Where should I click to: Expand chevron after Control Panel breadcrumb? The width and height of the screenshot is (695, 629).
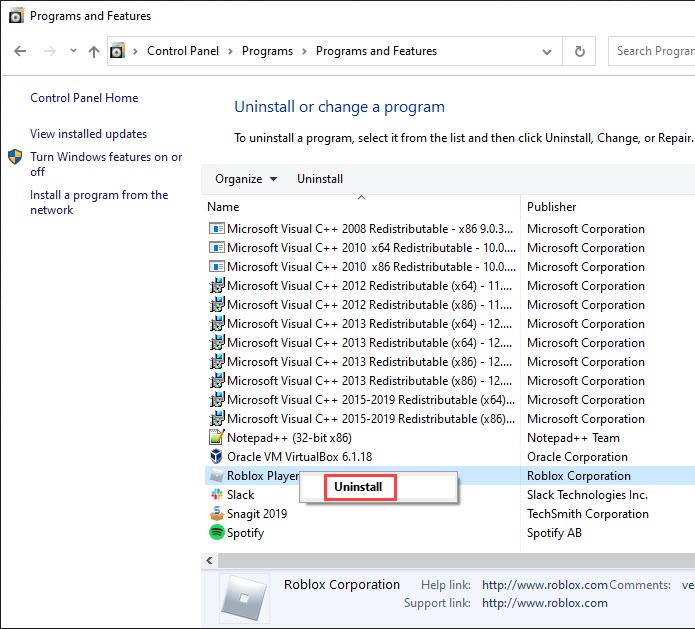pyautogui.click(x=230, y=51)
